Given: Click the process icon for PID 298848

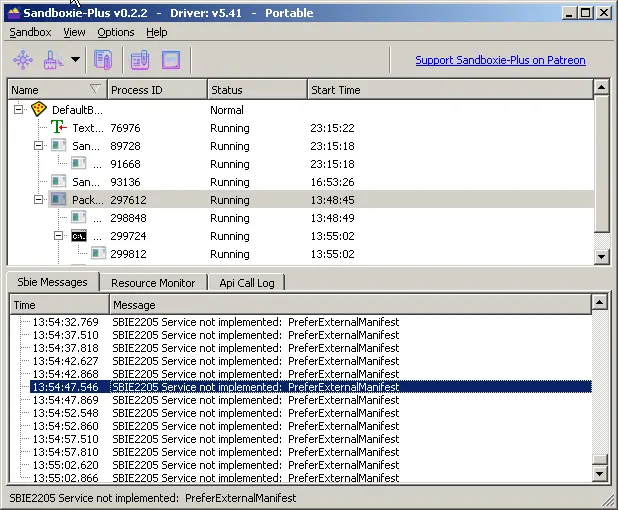Looking at the screenshot, I should click(78, 217).
